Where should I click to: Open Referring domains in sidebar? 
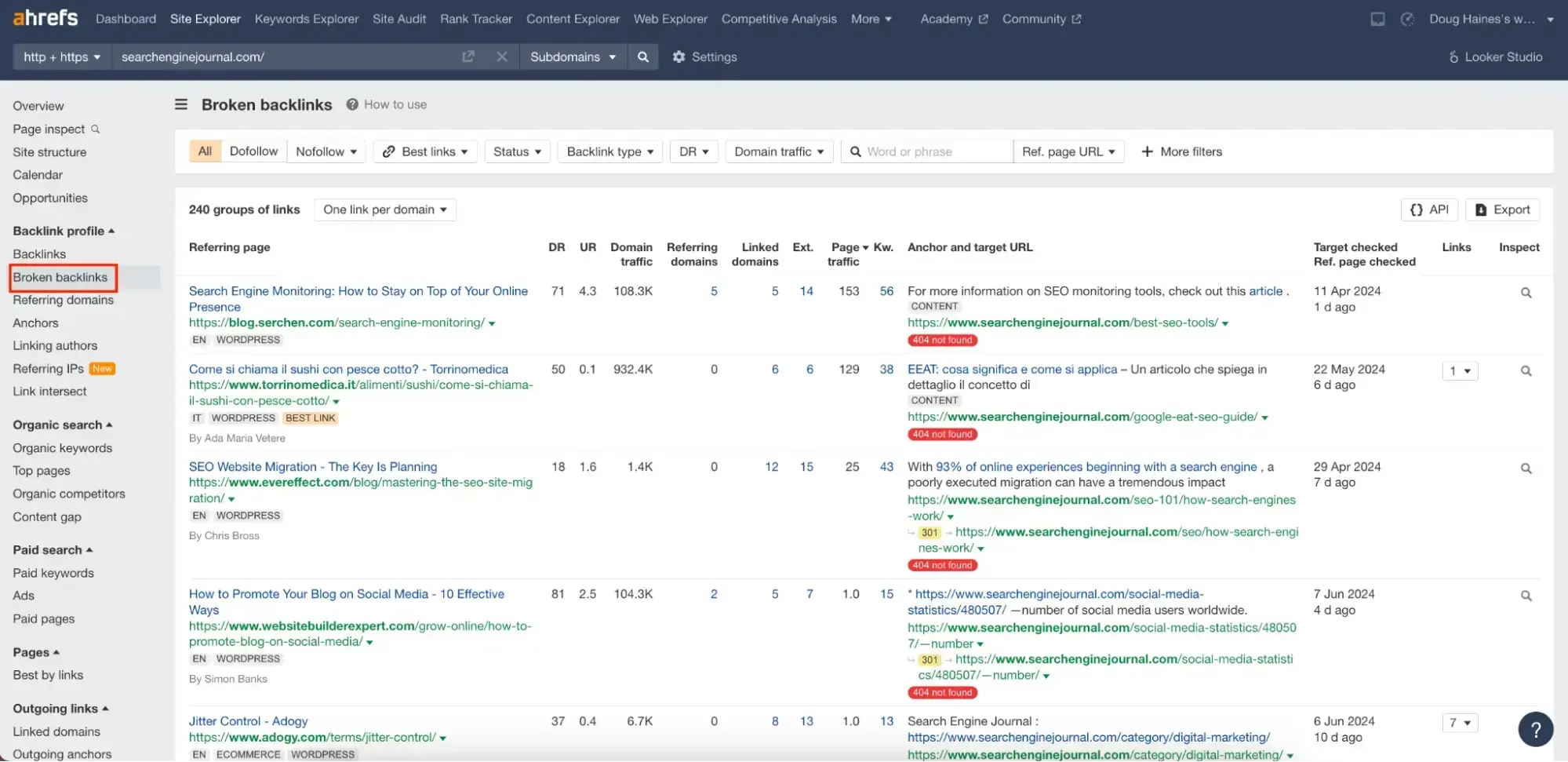point(63,300)
